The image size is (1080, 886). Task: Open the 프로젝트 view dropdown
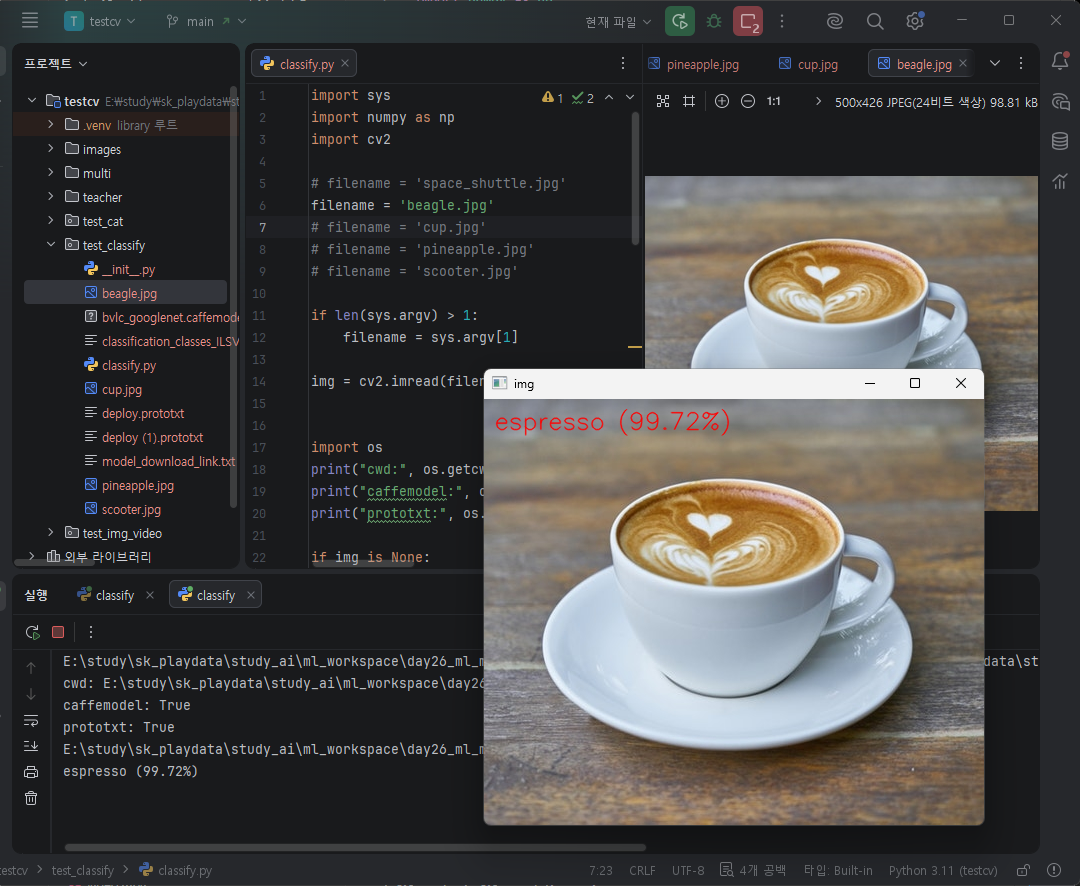point(56,63)
